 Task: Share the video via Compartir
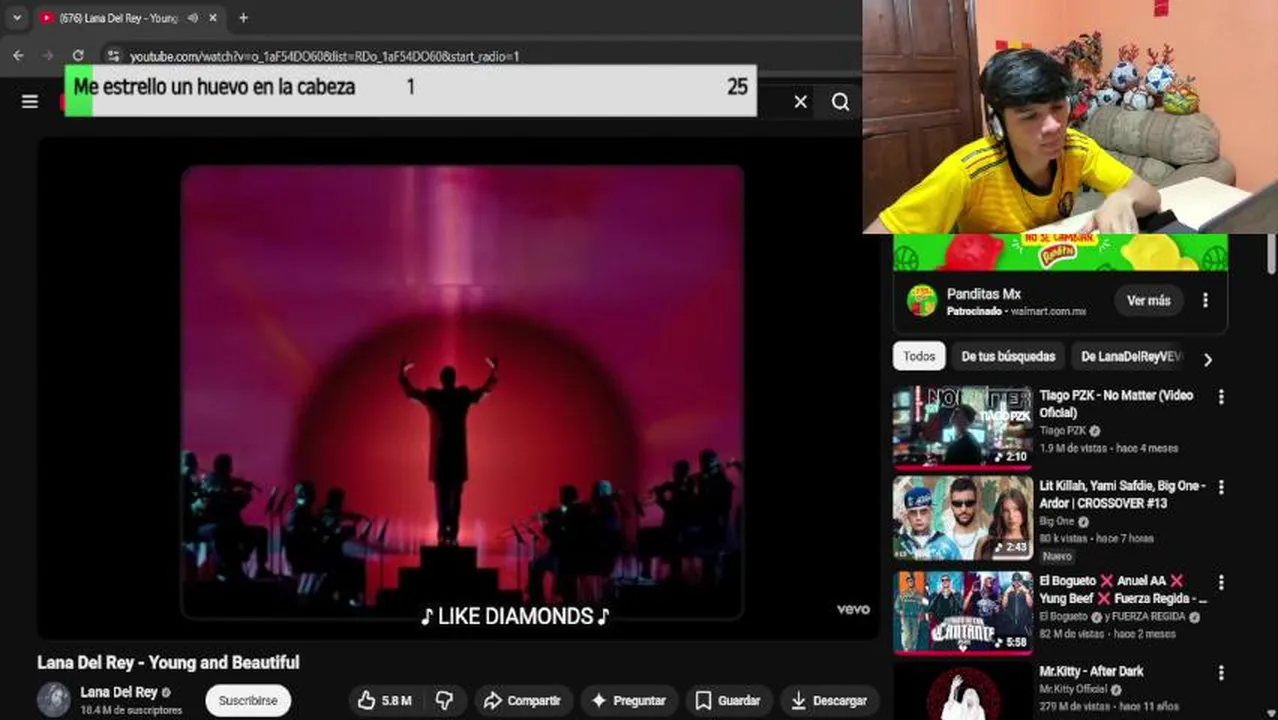(x=522, y=701)
